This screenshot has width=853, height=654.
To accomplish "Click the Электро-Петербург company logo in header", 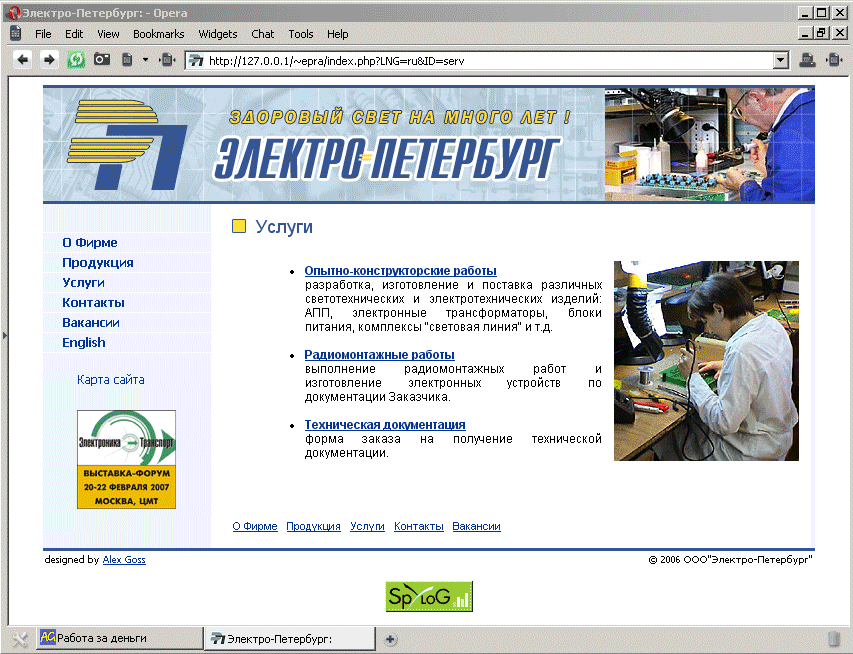I will [x=127, y=145].
